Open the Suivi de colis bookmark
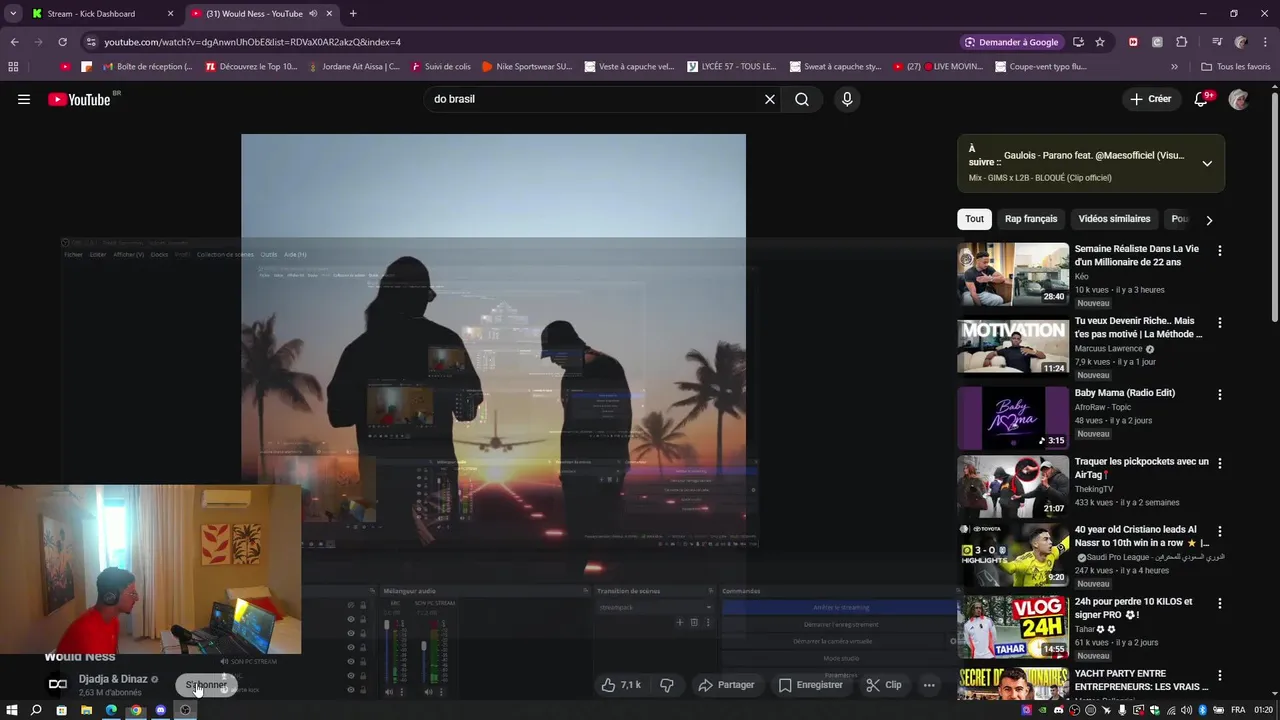Viewport: 1280px width, 720px height. (440, 67)
